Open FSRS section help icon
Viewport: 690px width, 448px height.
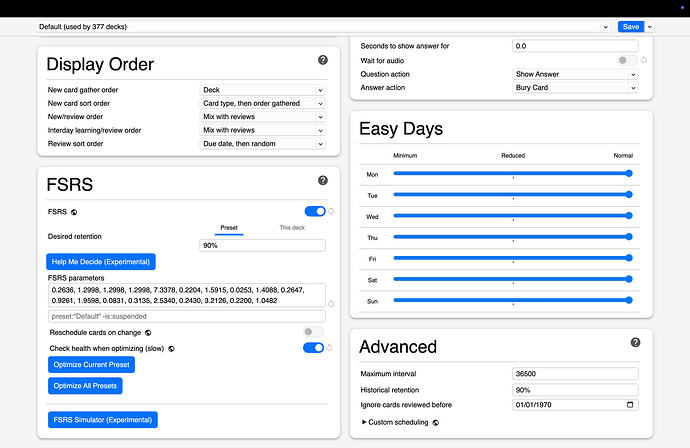pyautogui.click(x=323, y=180)
